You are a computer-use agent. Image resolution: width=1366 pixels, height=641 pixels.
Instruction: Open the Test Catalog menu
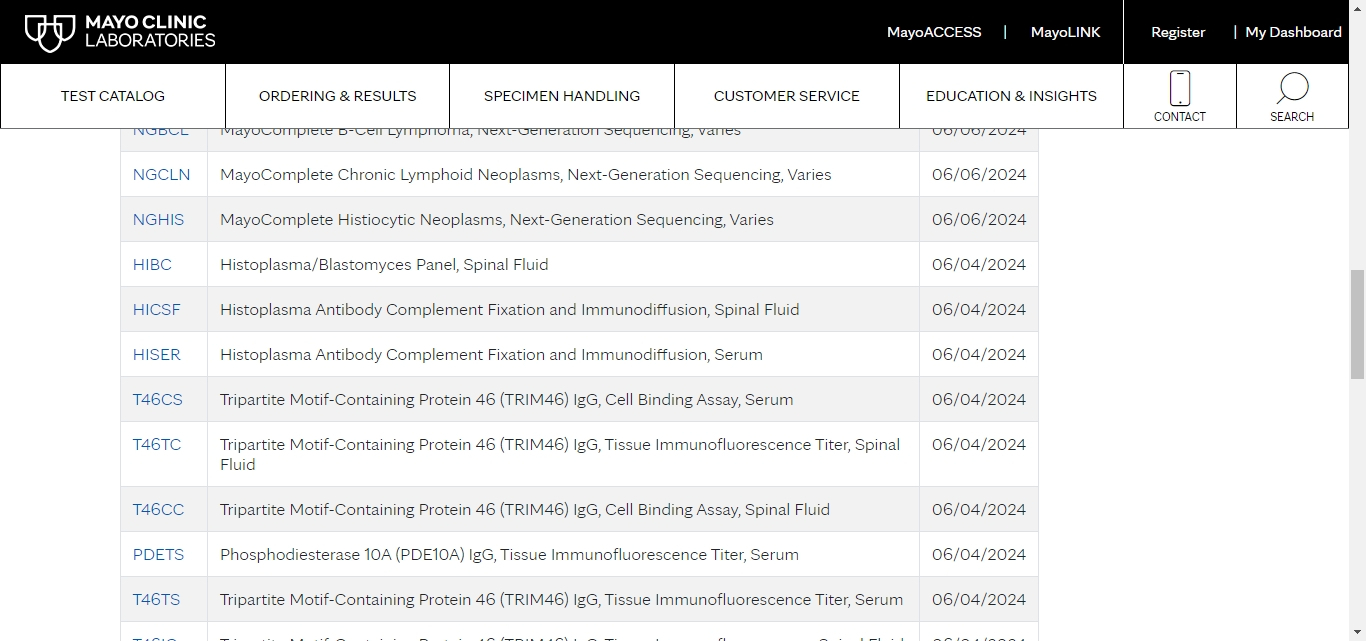113,96
